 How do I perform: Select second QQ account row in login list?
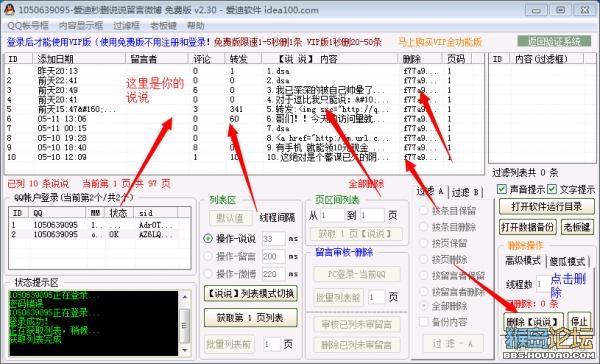(99, 234)
